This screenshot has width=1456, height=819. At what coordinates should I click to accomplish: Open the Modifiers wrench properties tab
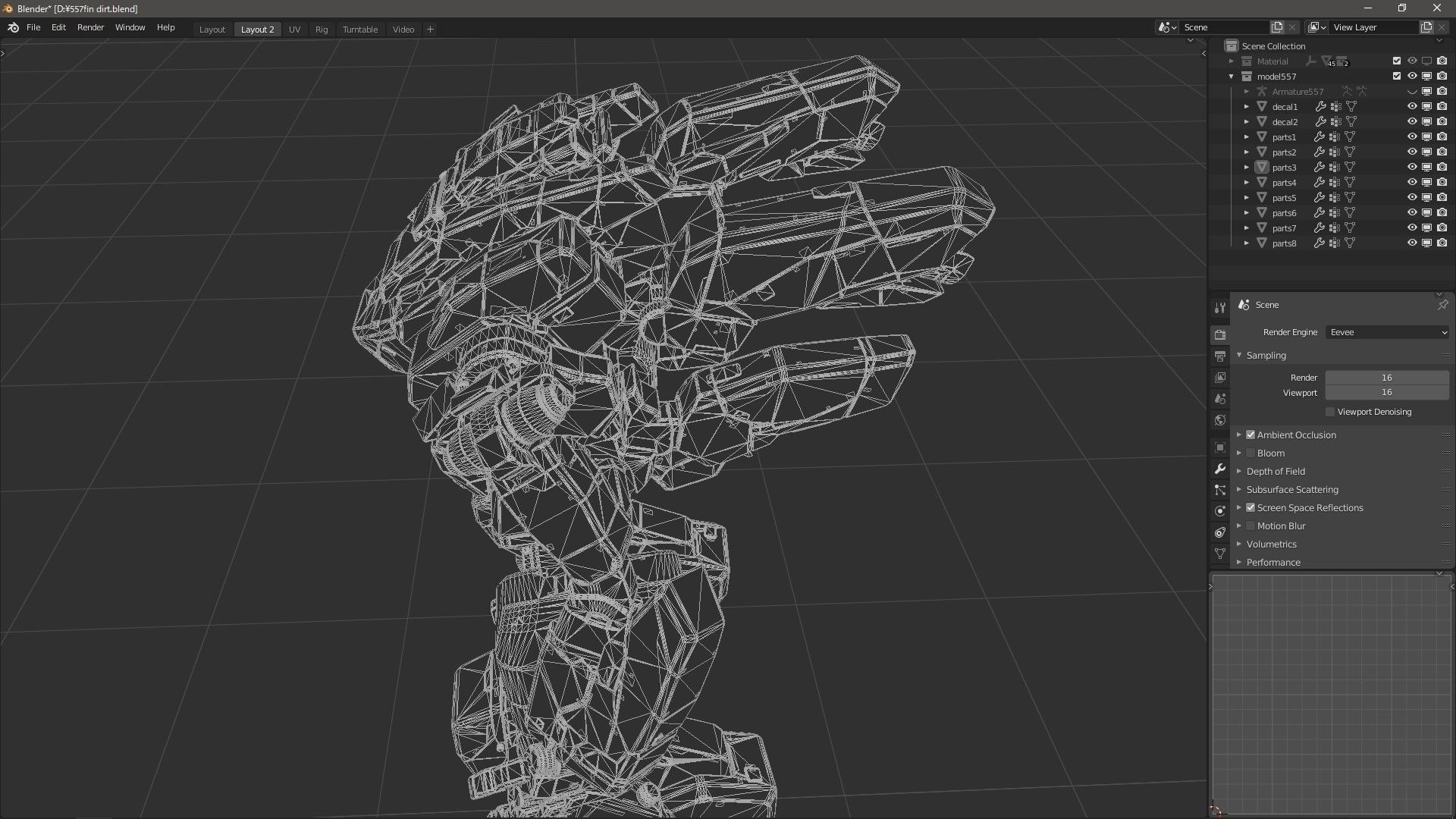pos(1219,469)
